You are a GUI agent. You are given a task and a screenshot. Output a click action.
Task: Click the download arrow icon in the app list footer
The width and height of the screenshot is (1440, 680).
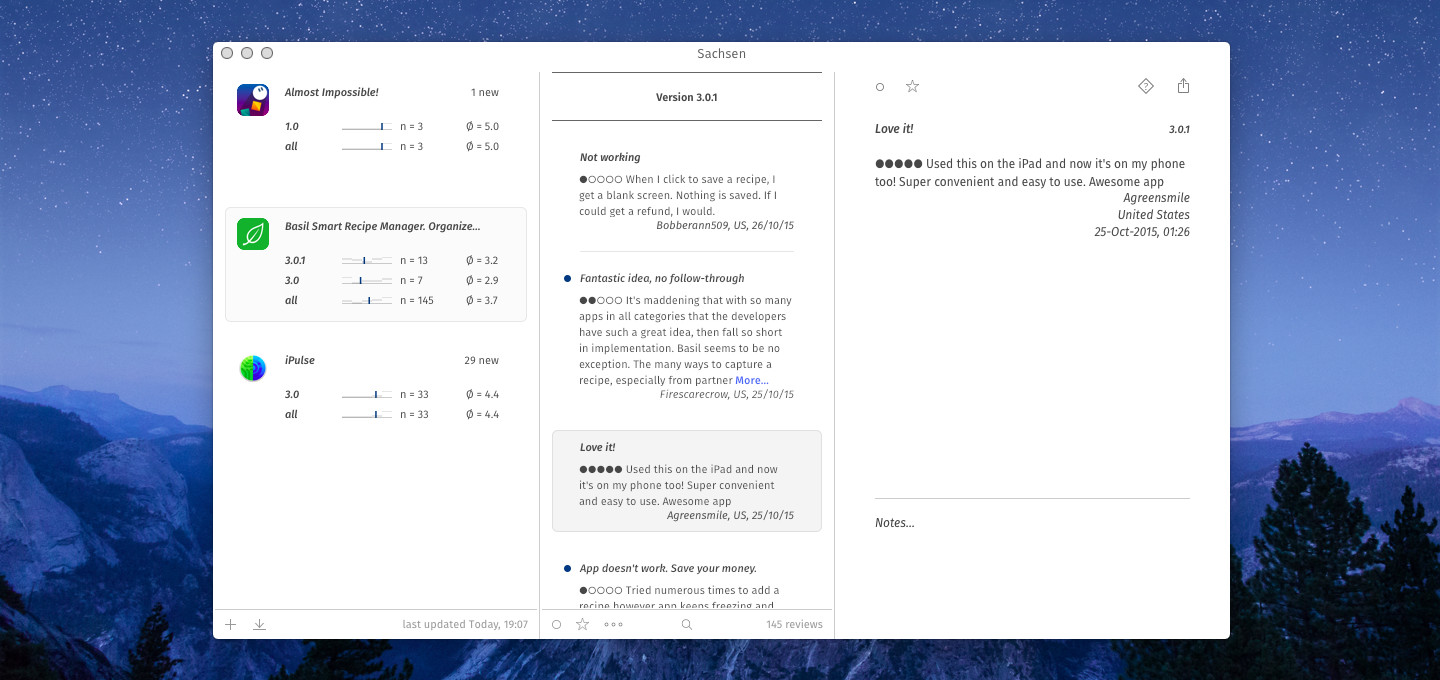[259, 624]
